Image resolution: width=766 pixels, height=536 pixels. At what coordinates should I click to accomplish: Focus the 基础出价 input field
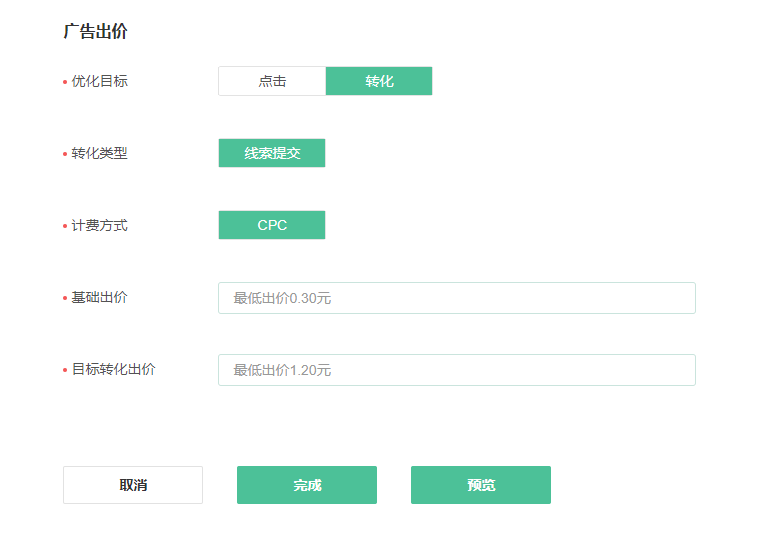[456, 298]
